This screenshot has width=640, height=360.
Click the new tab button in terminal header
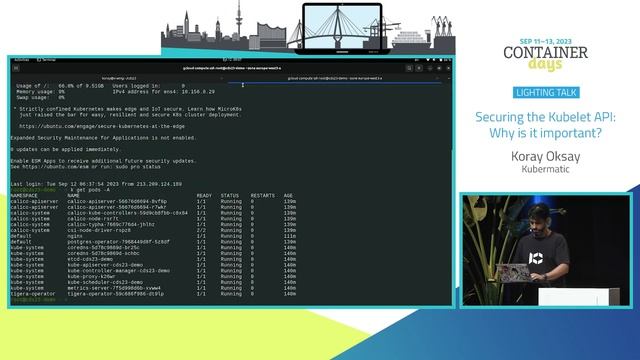[16, 68]
